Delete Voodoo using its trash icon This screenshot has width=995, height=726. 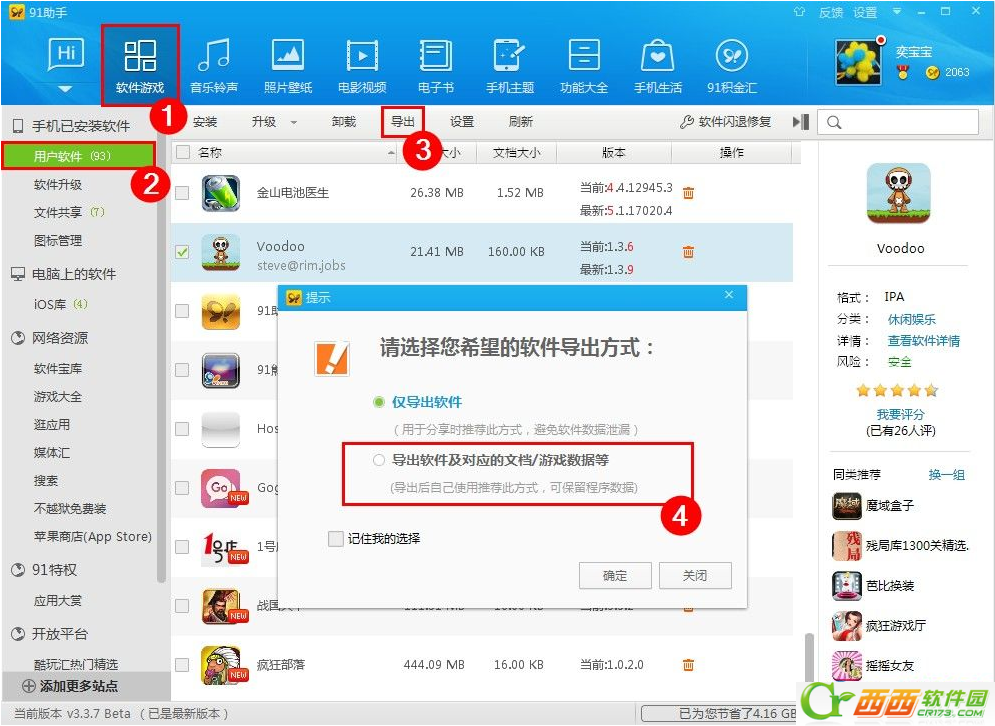pyautogui.click(x=688, y=252)
